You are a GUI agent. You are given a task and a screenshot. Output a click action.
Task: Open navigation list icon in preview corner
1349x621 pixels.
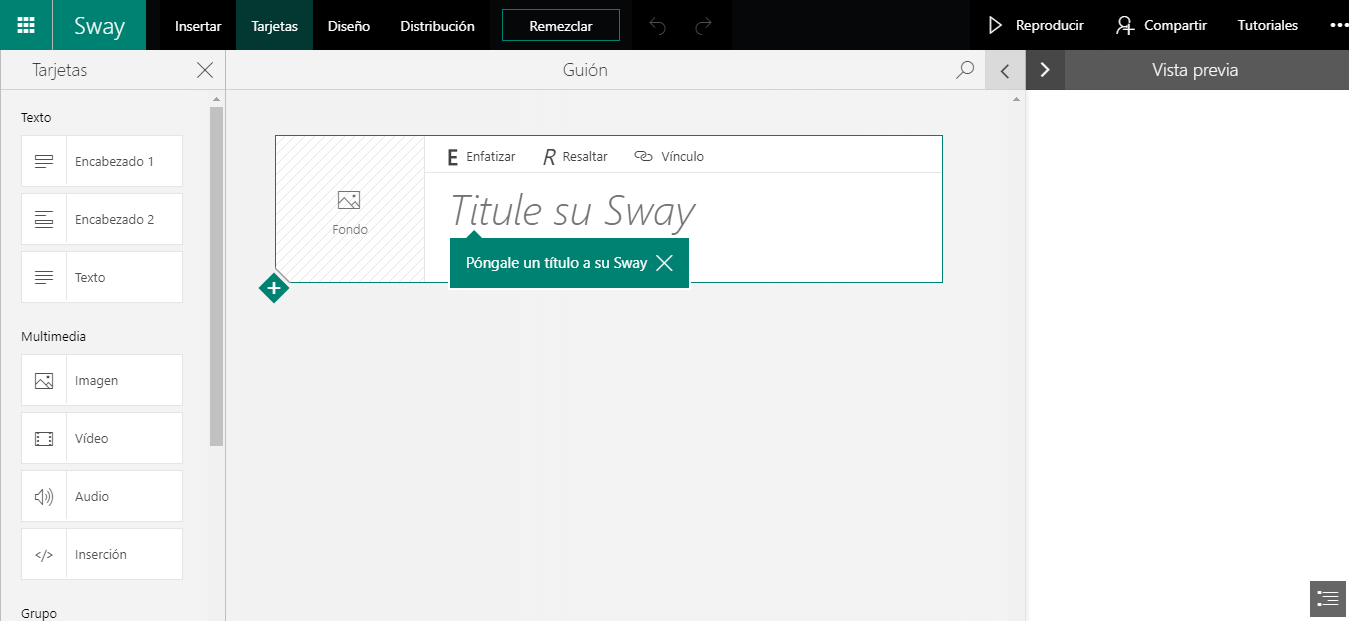(x=1328, y=599)
